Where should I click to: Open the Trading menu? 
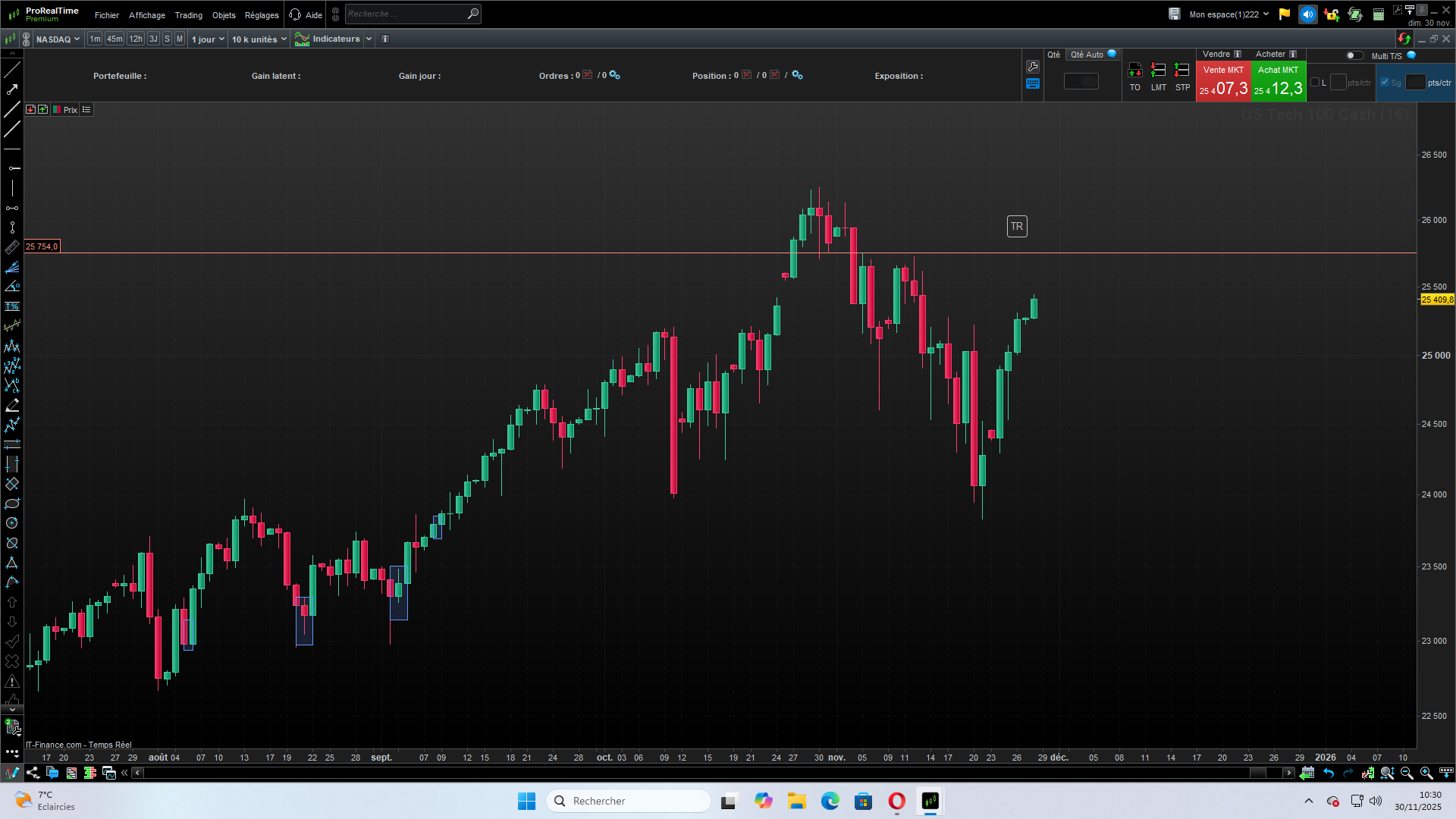tap(188, 15)
